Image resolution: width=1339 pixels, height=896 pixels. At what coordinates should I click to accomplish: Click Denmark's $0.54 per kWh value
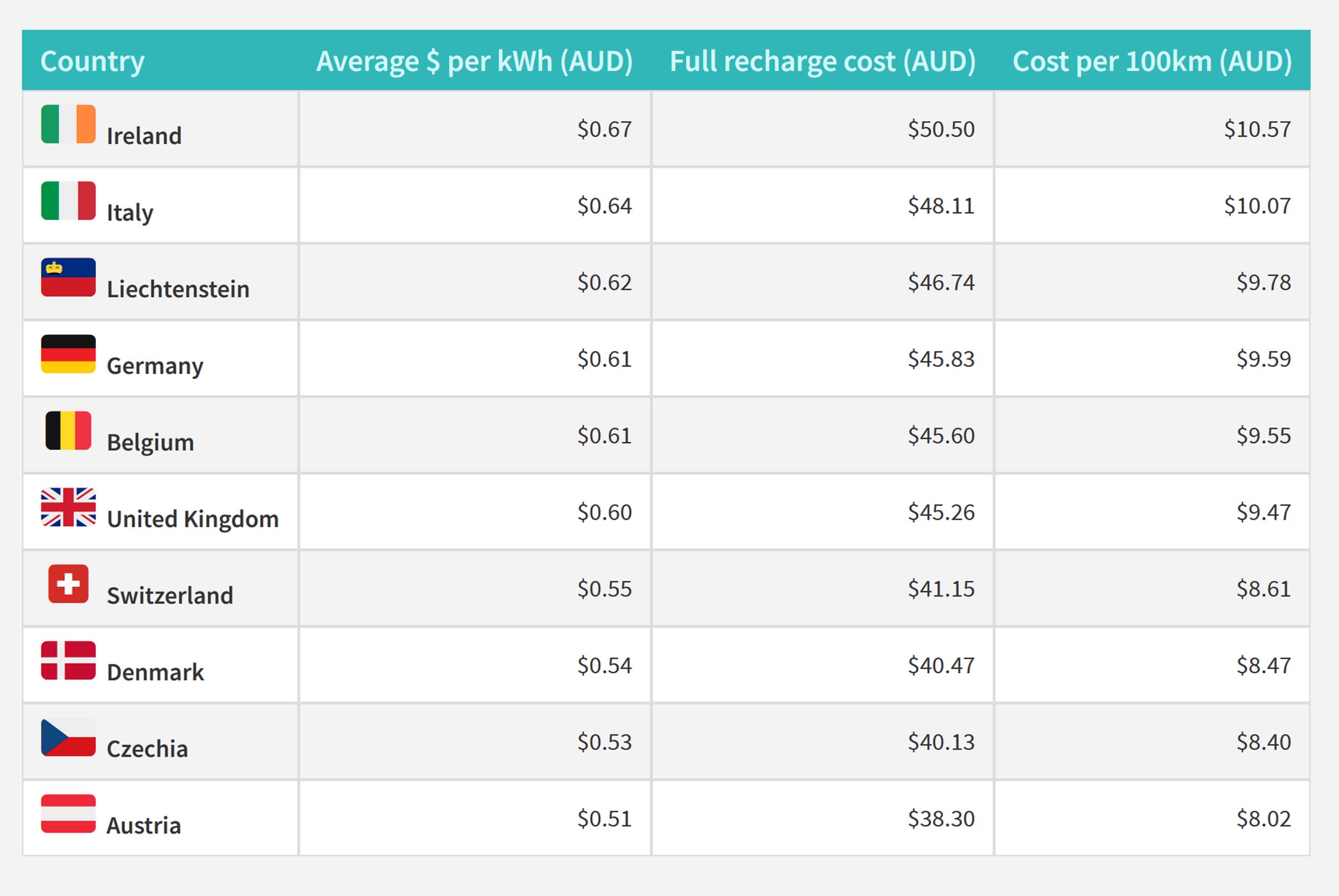[x=605, y=665]
